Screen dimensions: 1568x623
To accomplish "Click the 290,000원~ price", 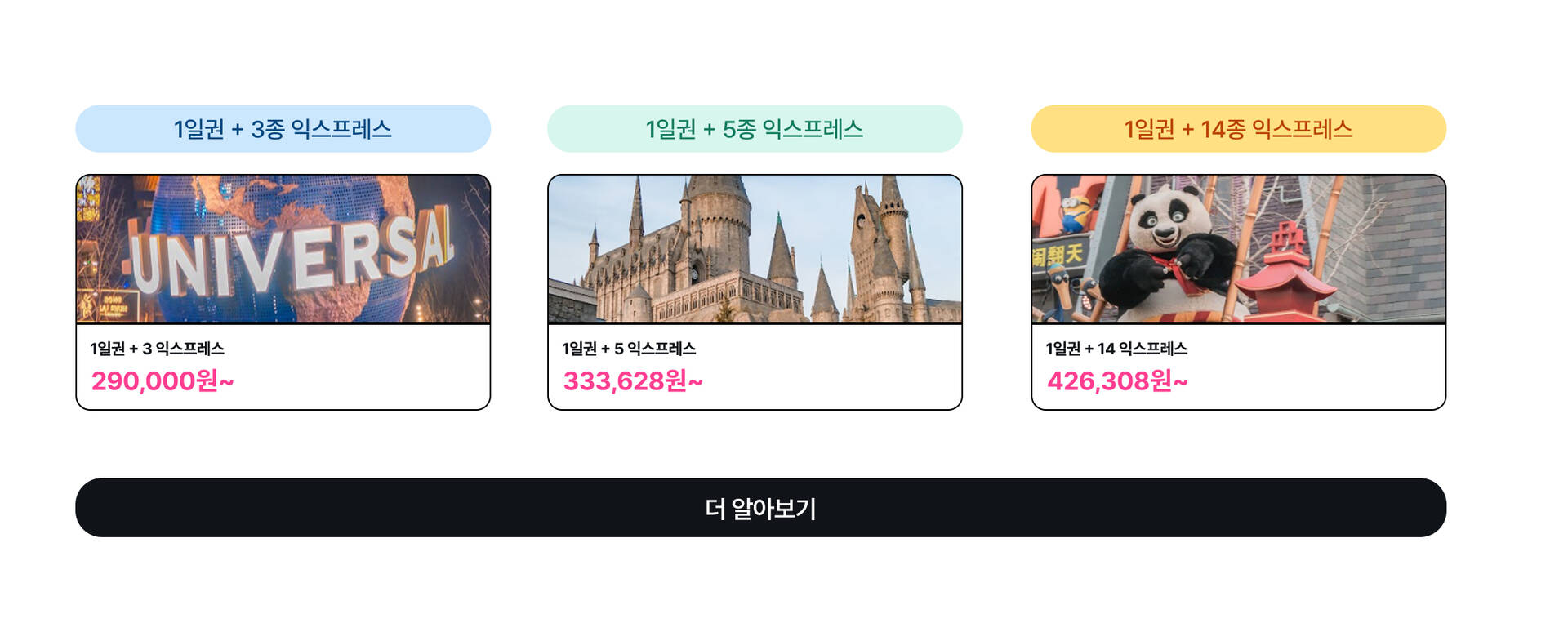I will pos(163,381).
